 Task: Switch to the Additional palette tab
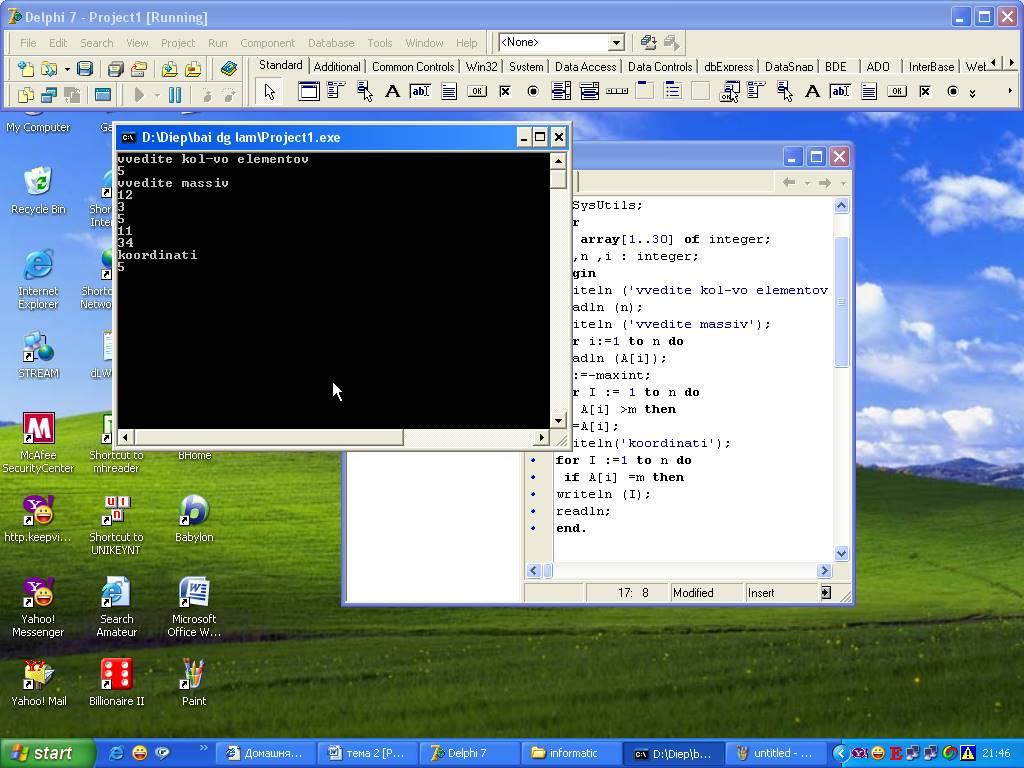click(337, 66)
